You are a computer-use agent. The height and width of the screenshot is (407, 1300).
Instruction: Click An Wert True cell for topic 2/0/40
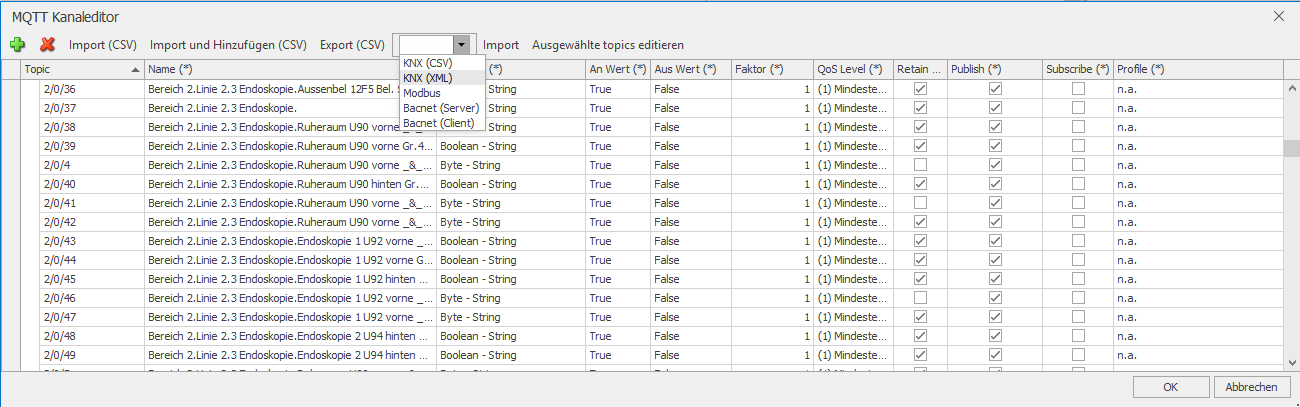(618, 184)
